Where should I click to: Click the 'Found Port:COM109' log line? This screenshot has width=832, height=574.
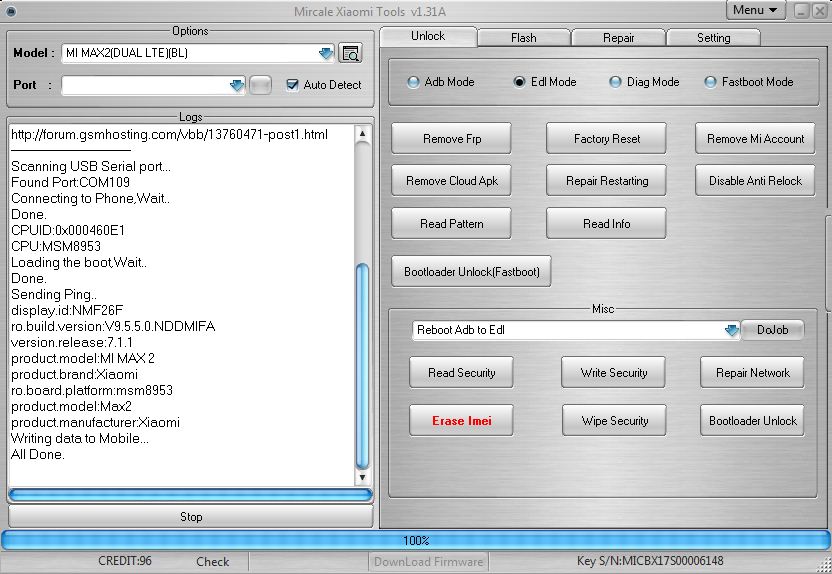click(71, 182)
